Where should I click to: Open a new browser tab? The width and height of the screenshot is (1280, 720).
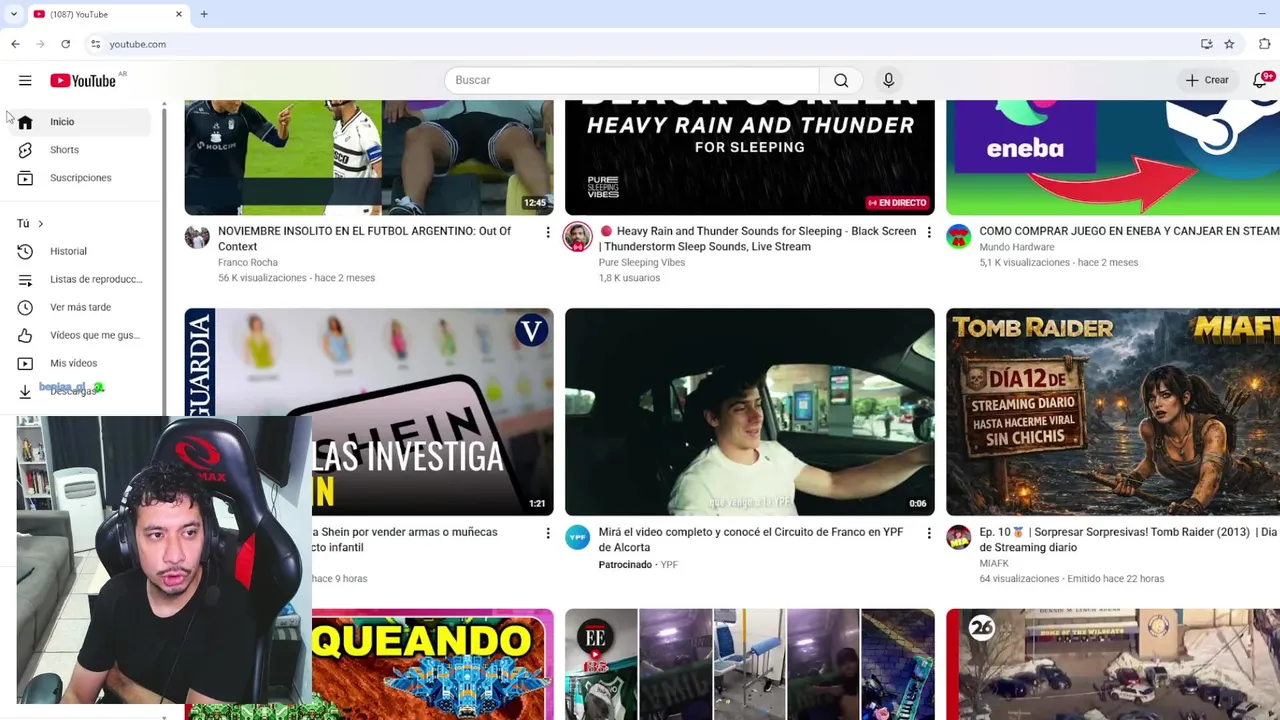[204, 14]
